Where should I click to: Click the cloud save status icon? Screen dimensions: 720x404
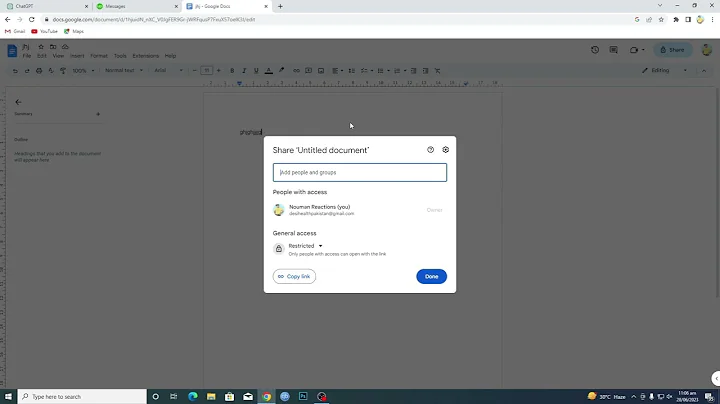[x=65, y=47]
